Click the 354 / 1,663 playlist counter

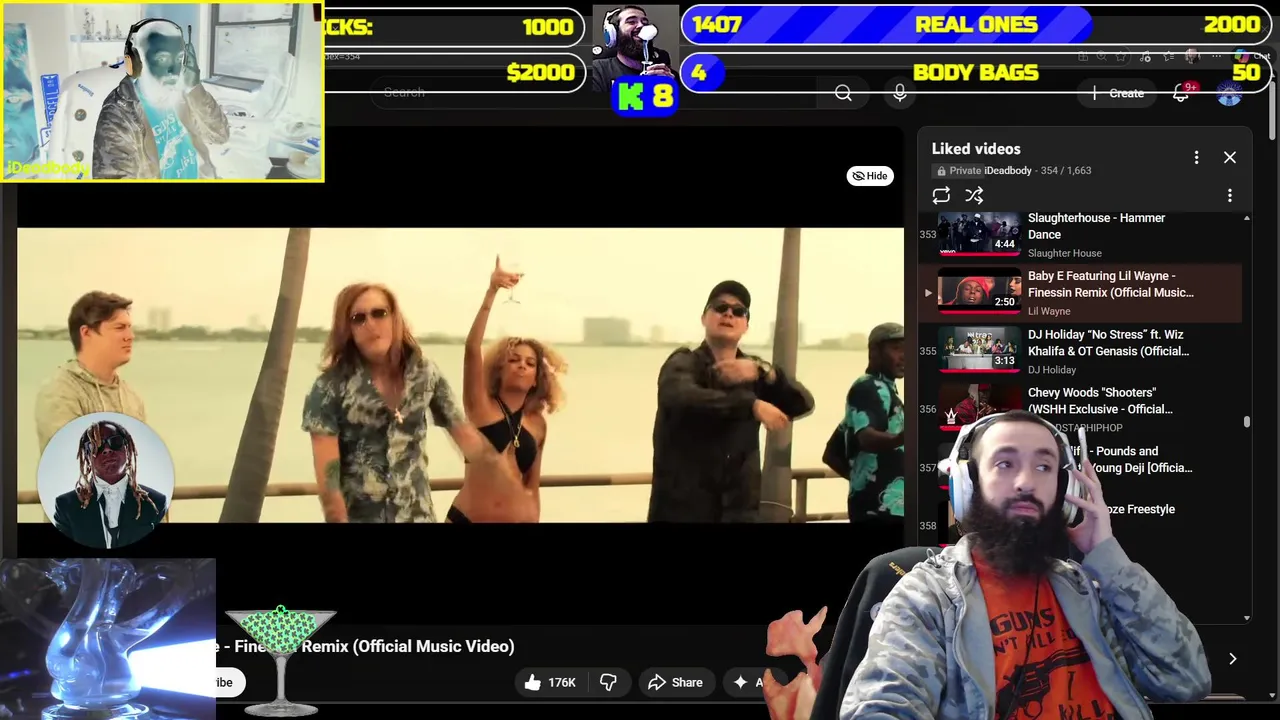point(1065,171)
